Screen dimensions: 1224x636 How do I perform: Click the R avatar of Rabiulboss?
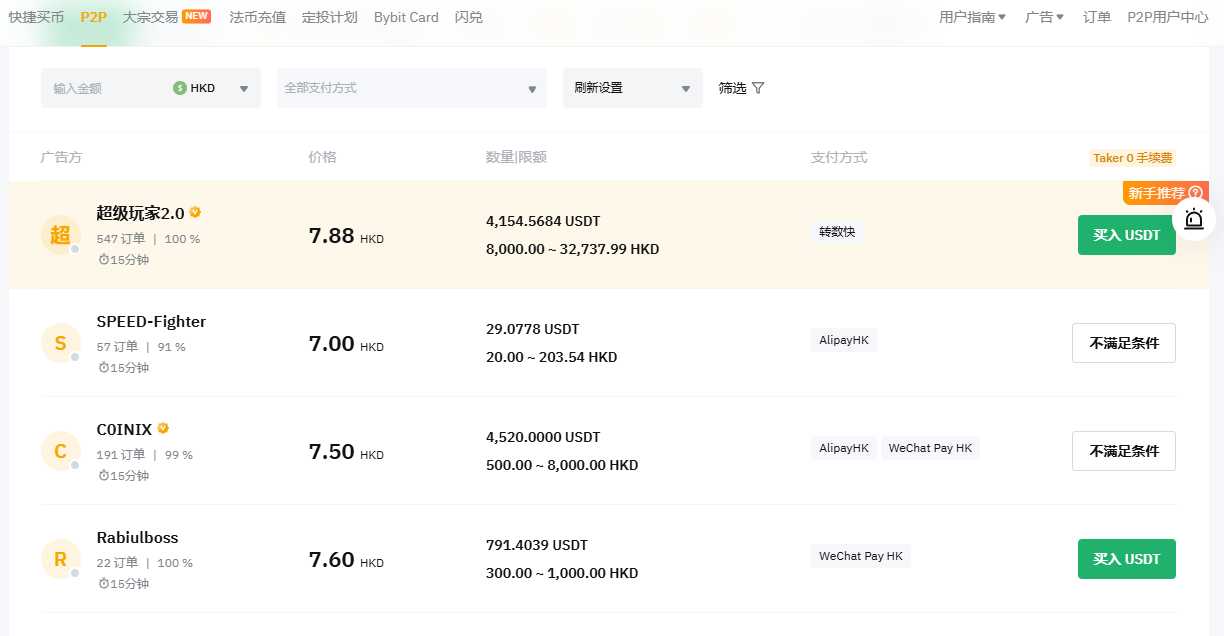coord(60,559)
